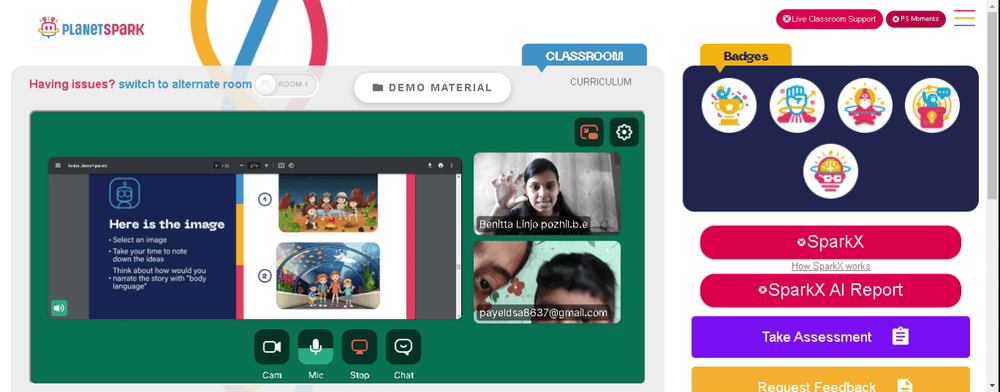Zoom out in the PDF viewer
1000x392 pixels.
(242, 166)
